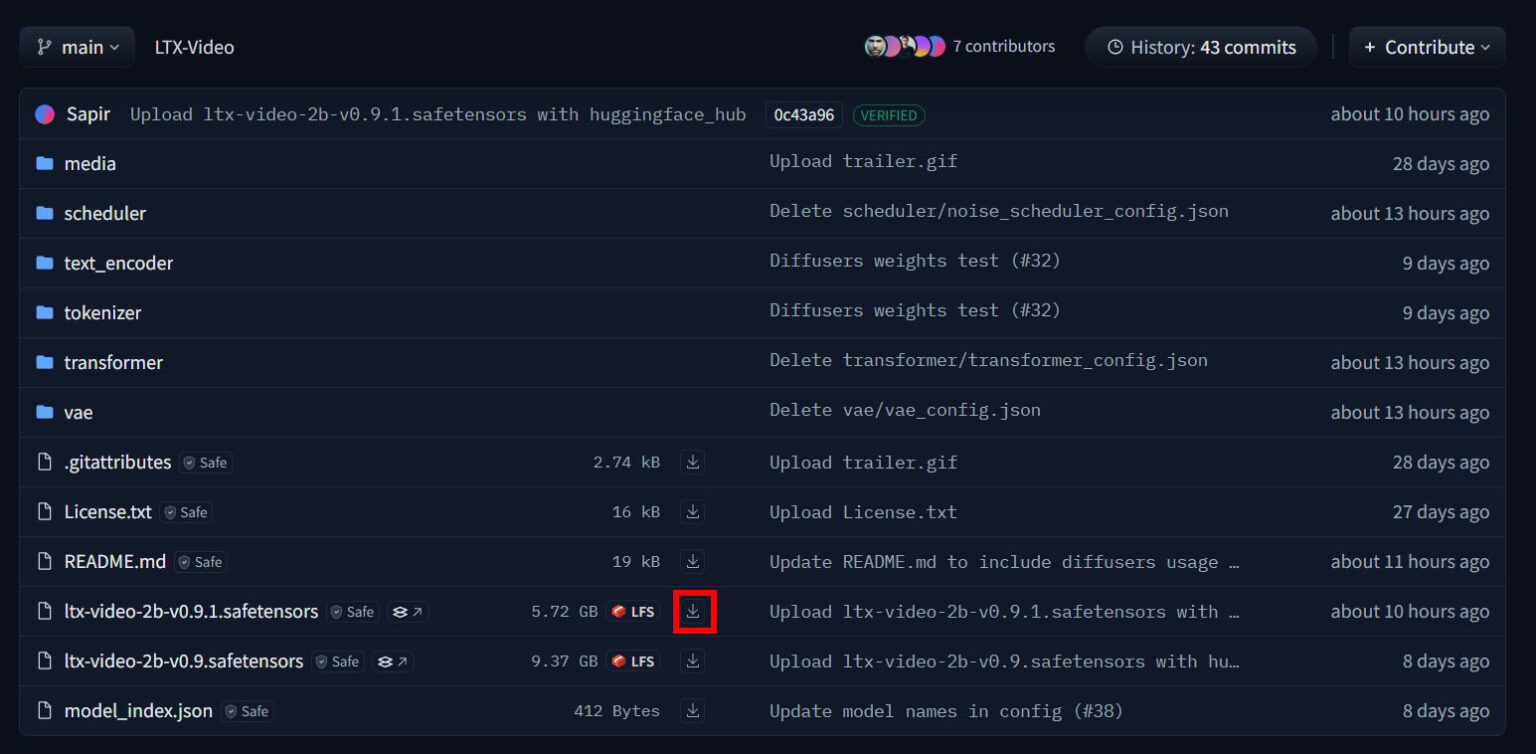The height and width of the screenshot is (754, 1536).
Task: Open the media folder
Action: click(90, 163)
